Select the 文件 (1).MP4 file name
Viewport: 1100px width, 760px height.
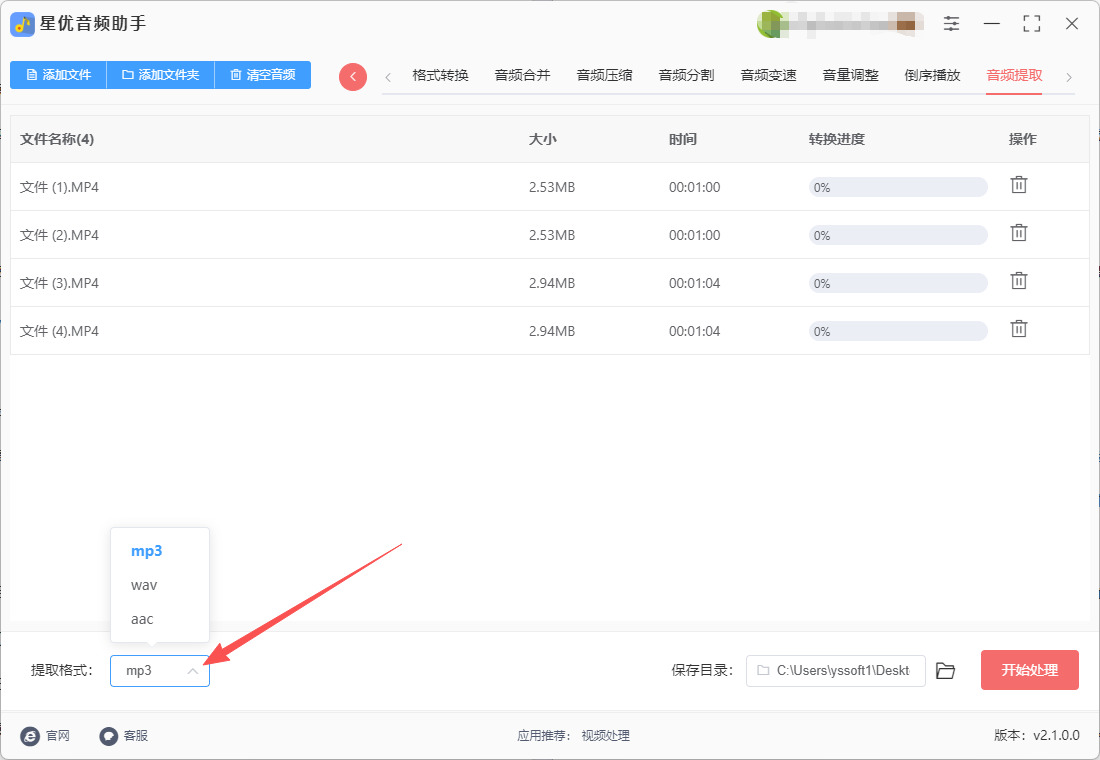[60, 187]
